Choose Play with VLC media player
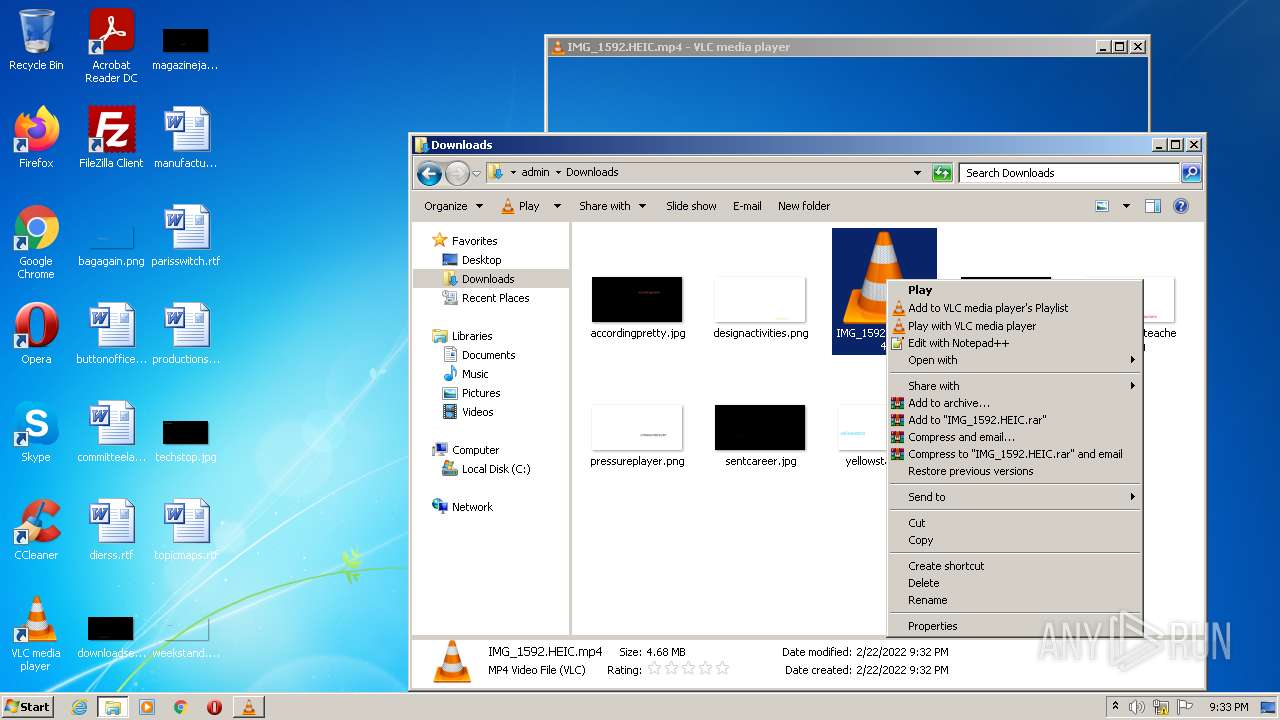Viewport: 1280px width, 720px height. pos(1014,326)
